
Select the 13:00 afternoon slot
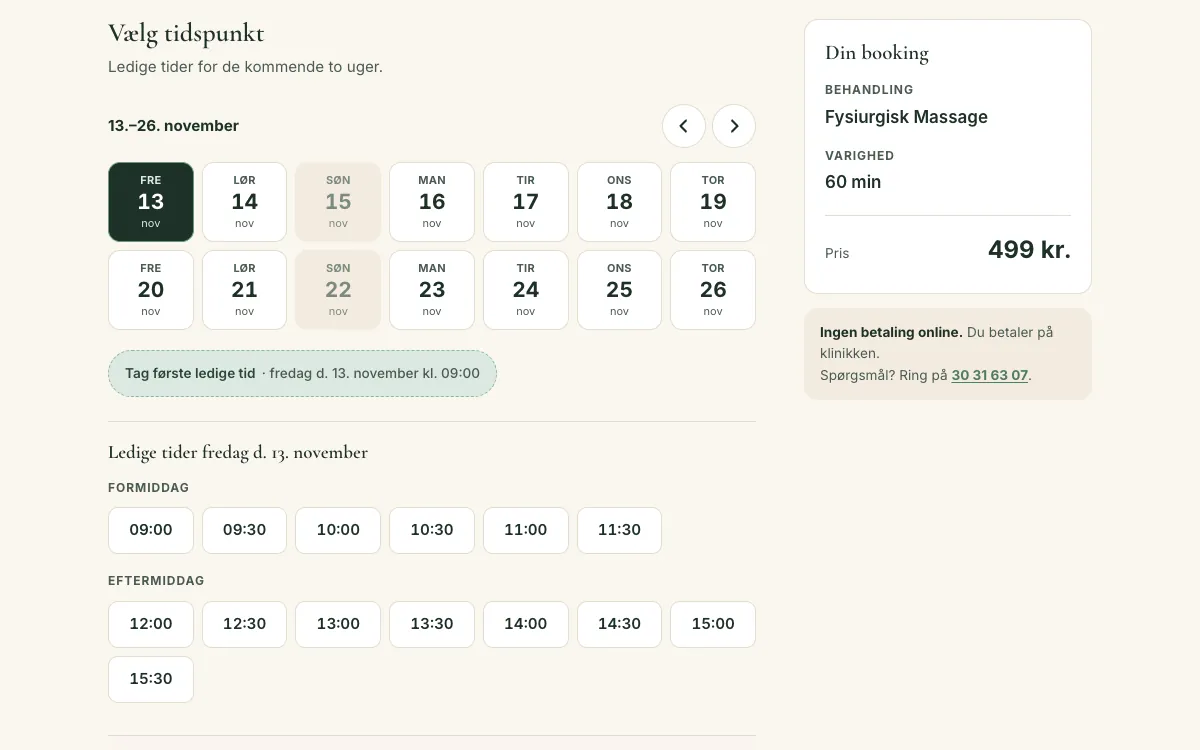pyautogui.click(x=338, y=624)
